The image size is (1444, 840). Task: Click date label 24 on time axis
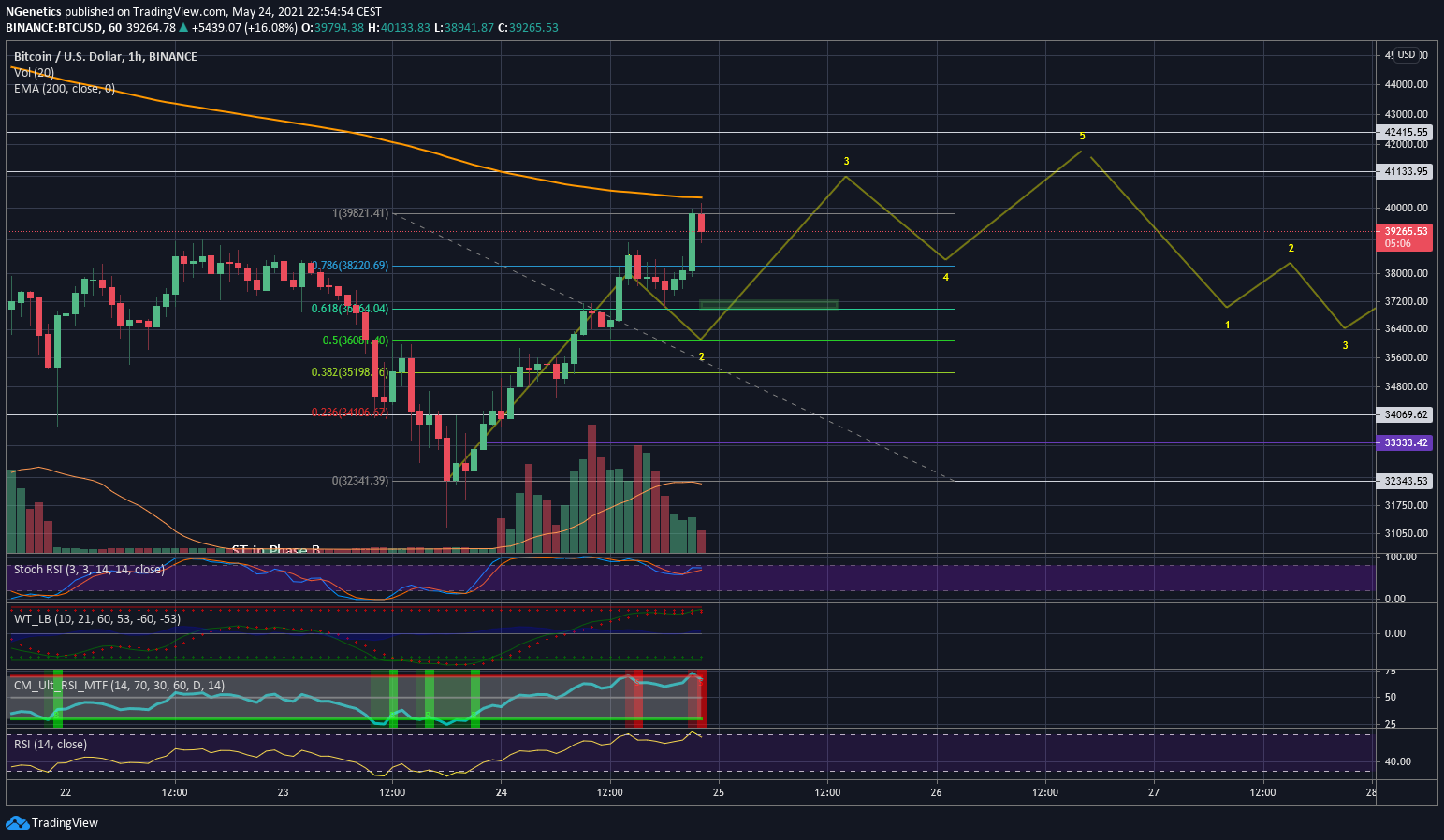point(501,792)
